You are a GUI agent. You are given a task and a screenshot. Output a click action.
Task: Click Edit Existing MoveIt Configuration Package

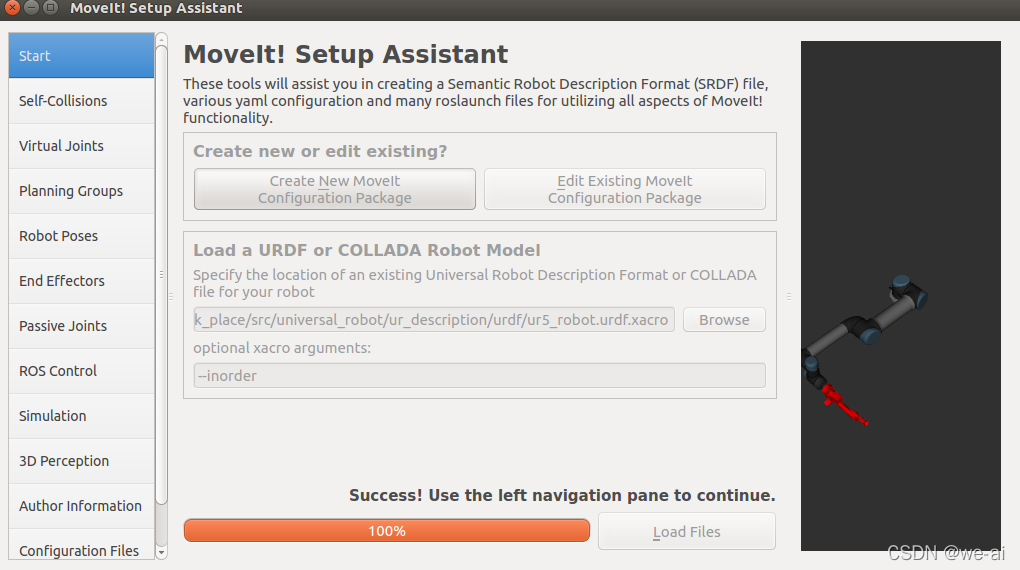click(x=625, y=189)
